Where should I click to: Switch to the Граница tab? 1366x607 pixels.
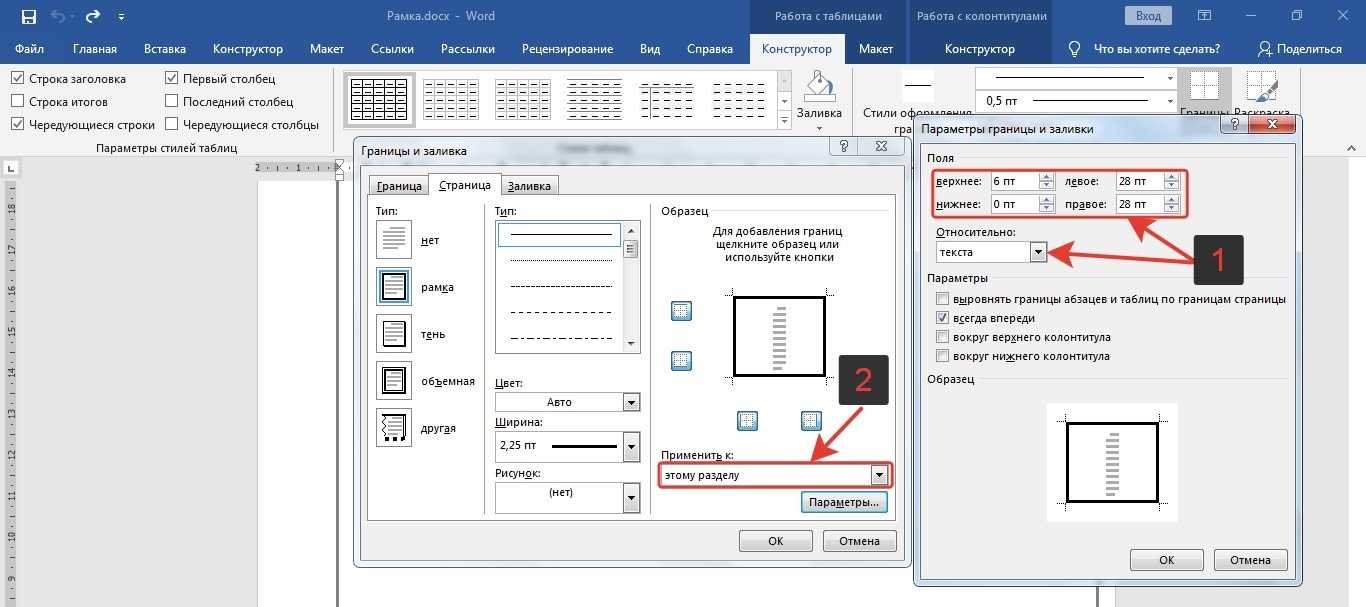pyautogui.click(x=398, y=186)
